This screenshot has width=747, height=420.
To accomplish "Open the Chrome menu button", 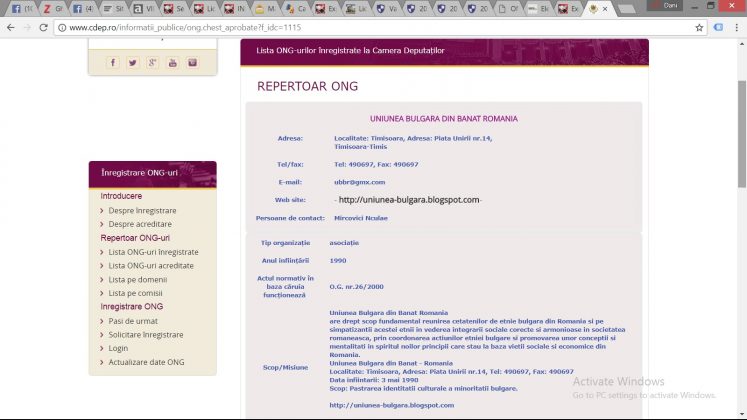I will pos(734,27).
